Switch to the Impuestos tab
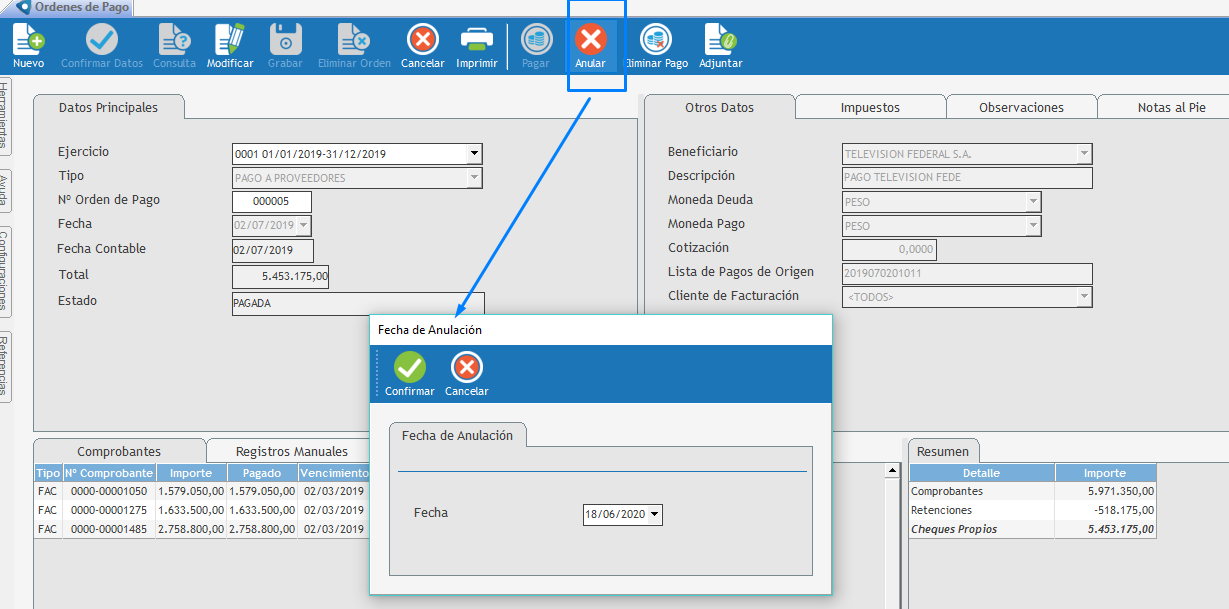Screen dimensions: 1229x609 (x=870, y=107)
